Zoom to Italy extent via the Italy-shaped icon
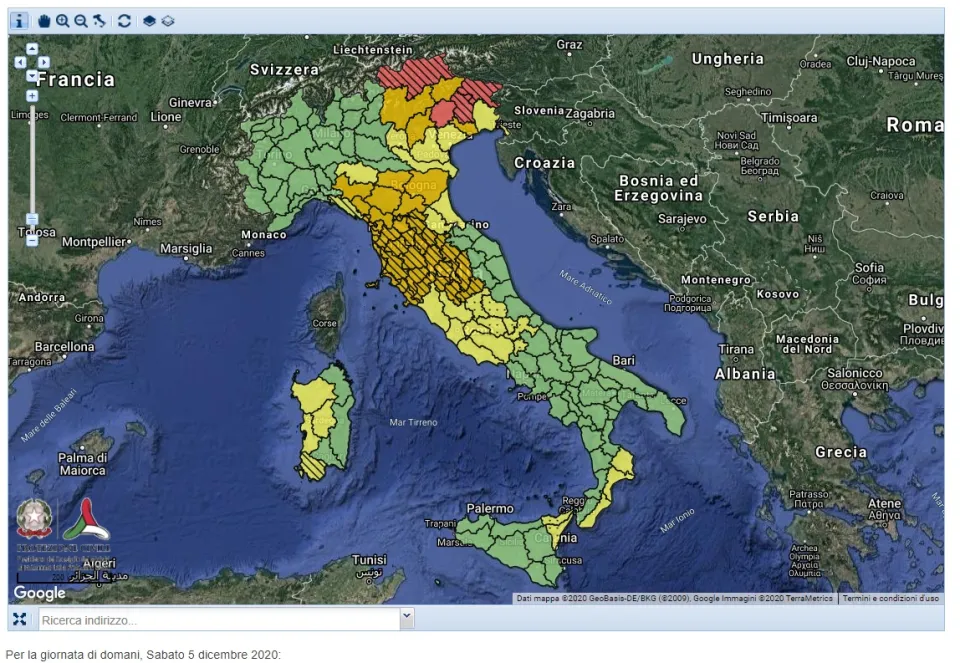The image size is (960, 663). pyautogui.click(x=99, y=21)
